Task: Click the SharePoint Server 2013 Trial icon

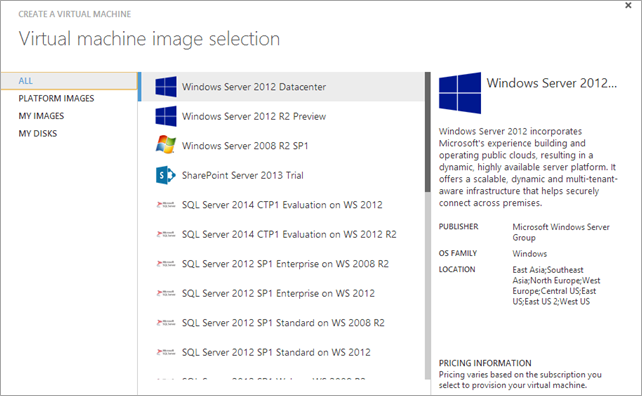Action: (166, 175)
